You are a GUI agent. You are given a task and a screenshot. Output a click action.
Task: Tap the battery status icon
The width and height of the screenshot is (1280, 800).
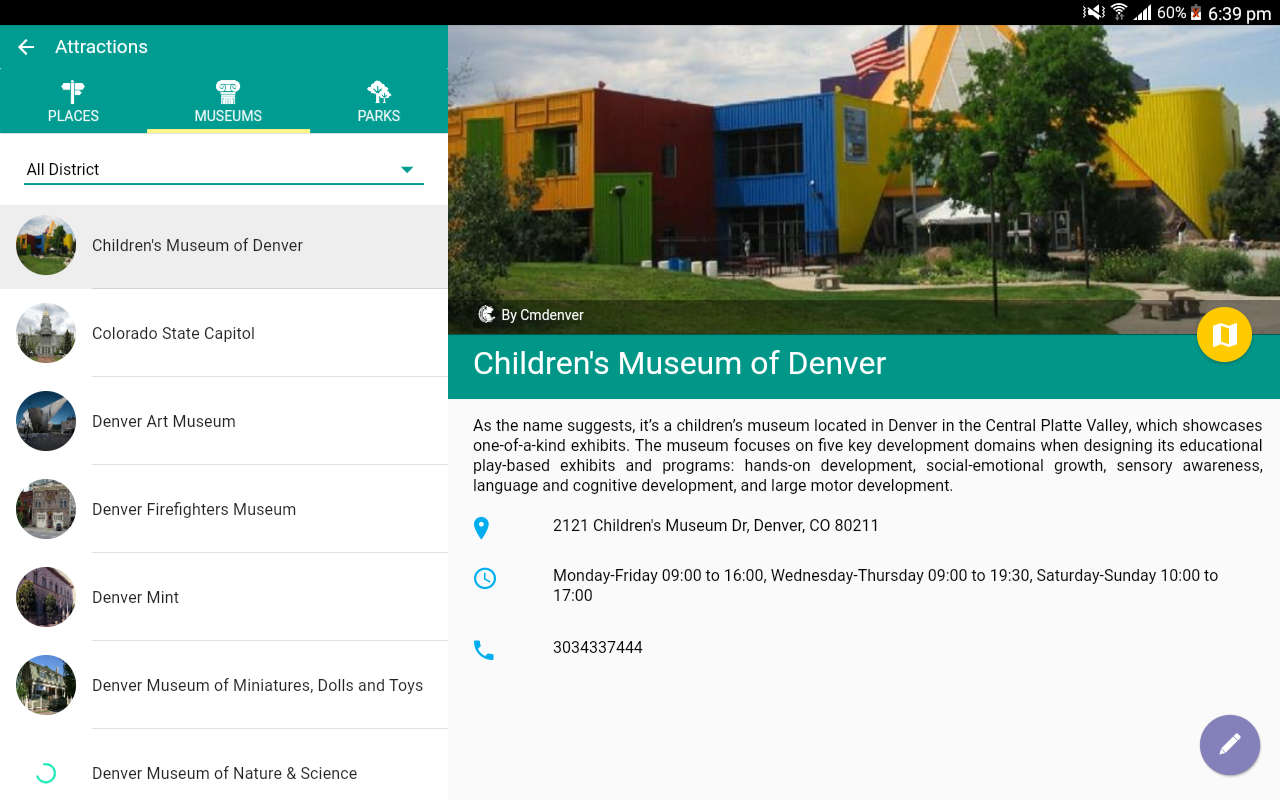[x=1196, y=13]
